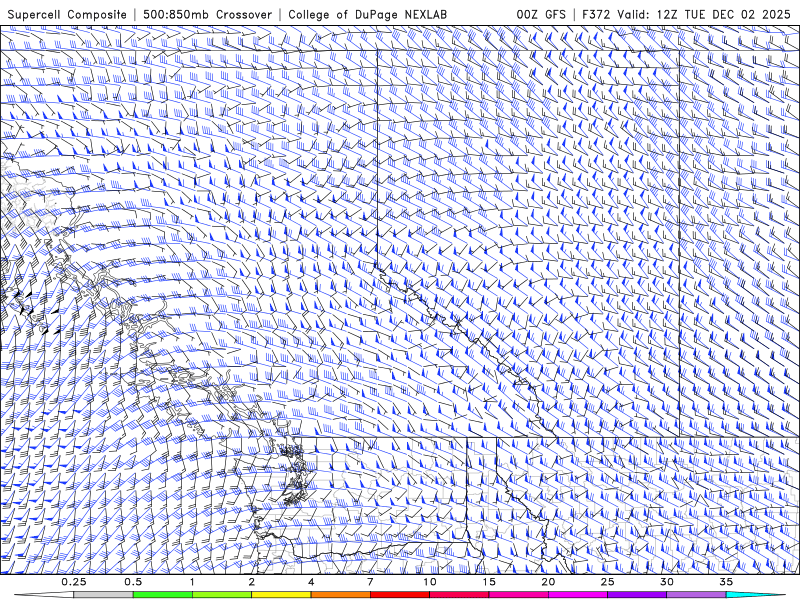800x600 pixels.
Task: Select the red color bar segment
Action: pyautogui.click(x=399, y=594)
